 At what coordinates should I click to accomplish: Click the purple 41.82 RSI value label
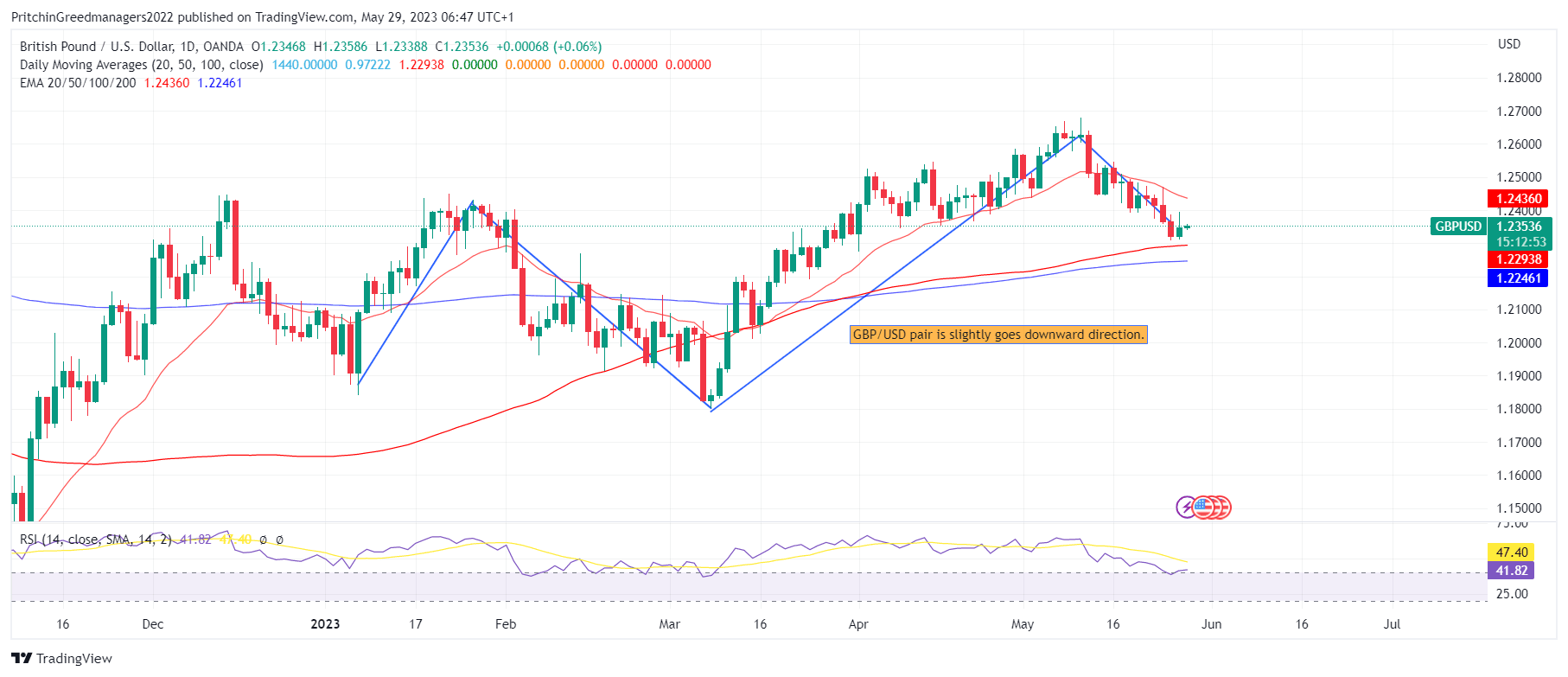[1512, 571]
